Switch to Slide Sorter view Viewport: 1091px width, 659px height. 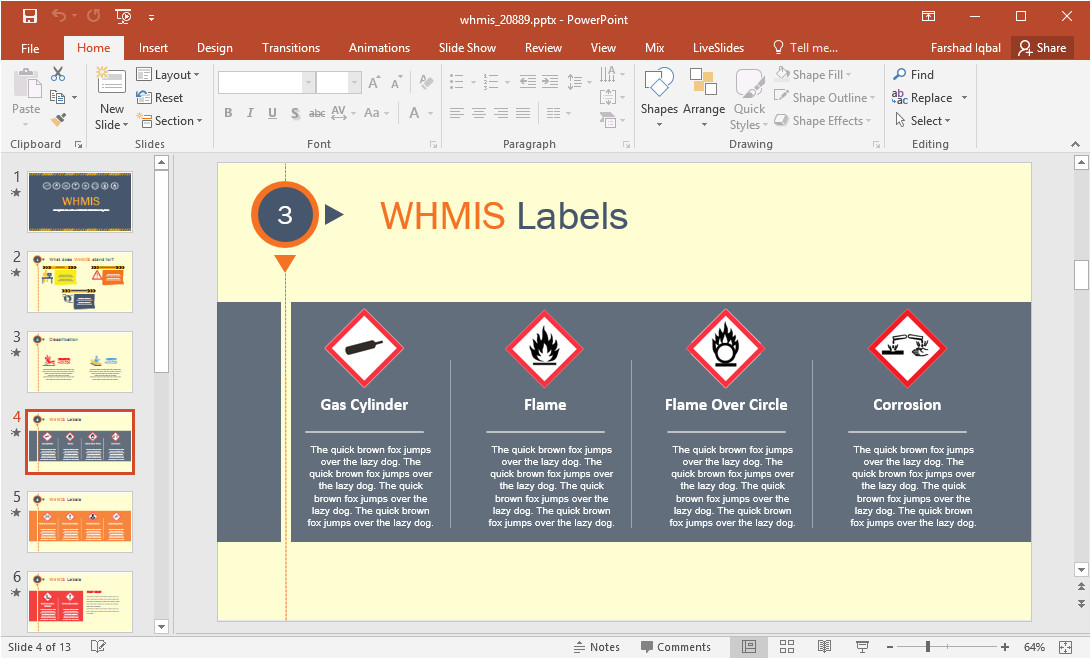(786, 647)
